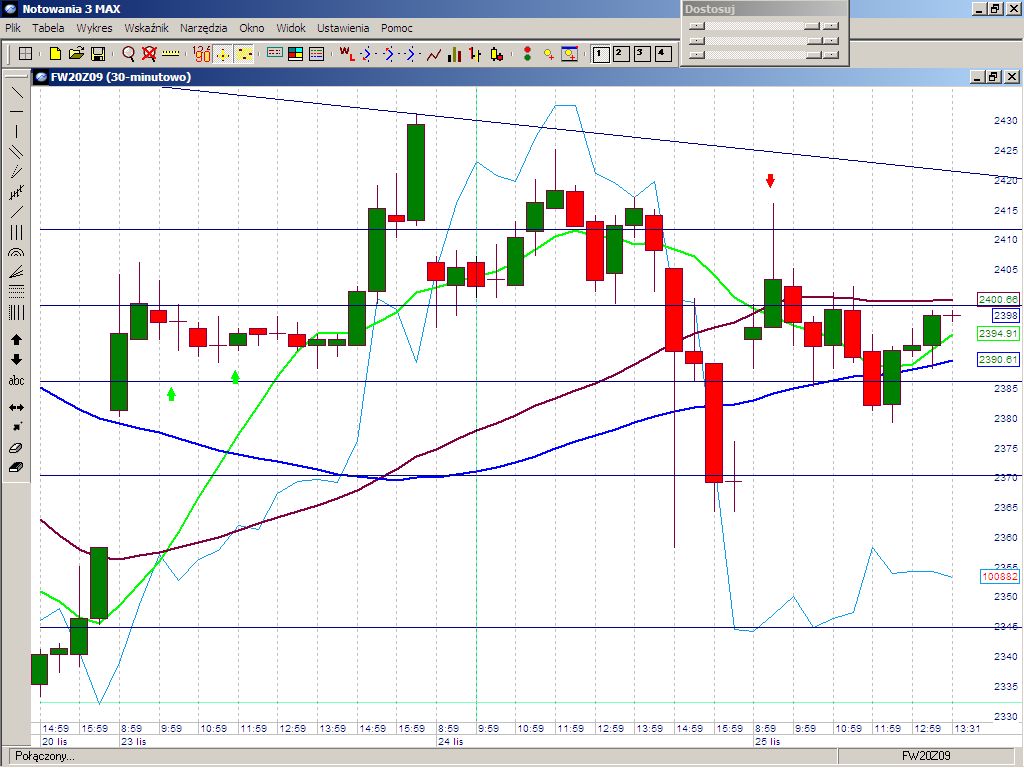Viewport: 1024px width, 768px height.
Task: Pick the Fibonacci arcs tool
Action: click(x=16, y=252)
